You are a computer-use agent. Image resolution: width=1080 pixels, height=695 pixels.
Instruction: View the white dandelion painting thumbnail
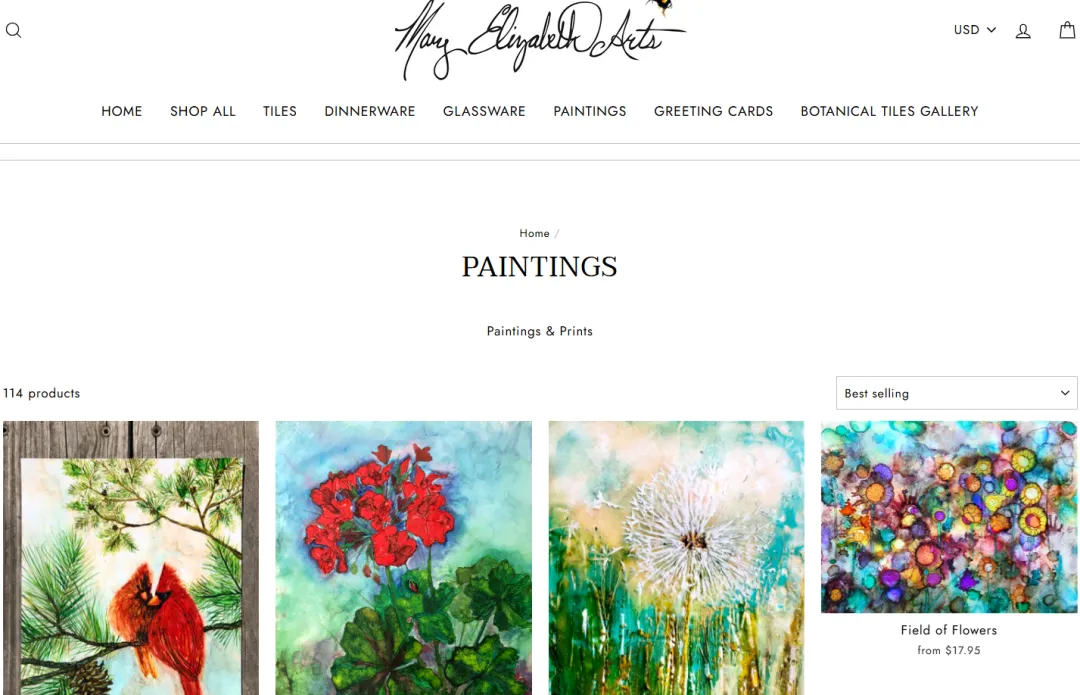(x=676, y=558)
